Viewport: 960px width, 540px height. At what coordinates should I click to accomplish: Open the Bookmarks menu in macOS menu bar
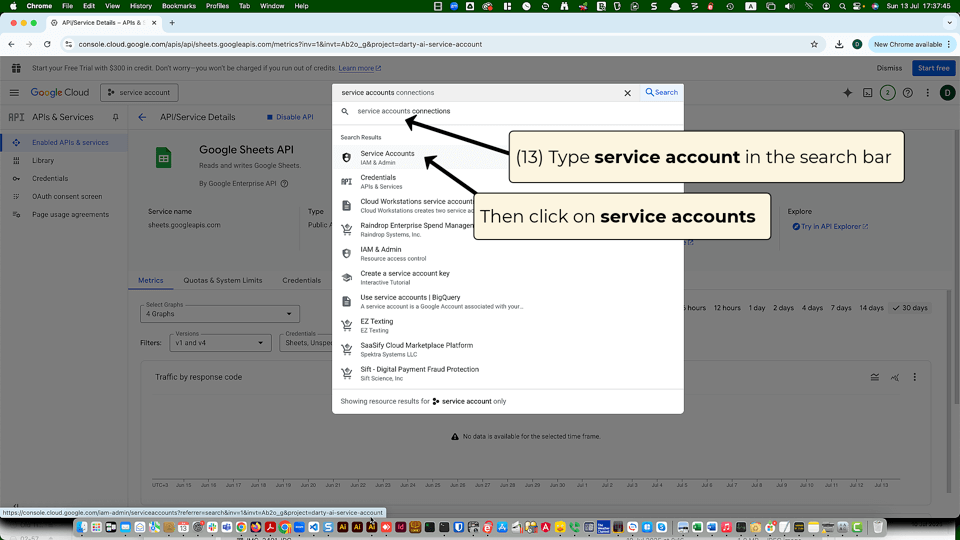(179, 6)
